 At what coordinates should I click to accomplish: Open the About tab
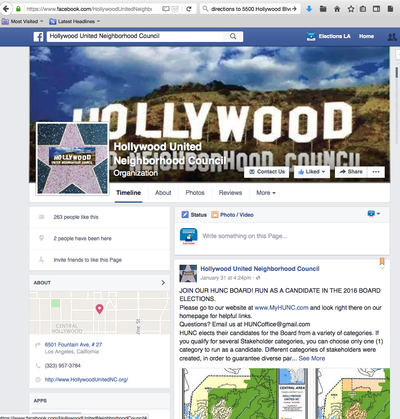[x=163, y=193]
